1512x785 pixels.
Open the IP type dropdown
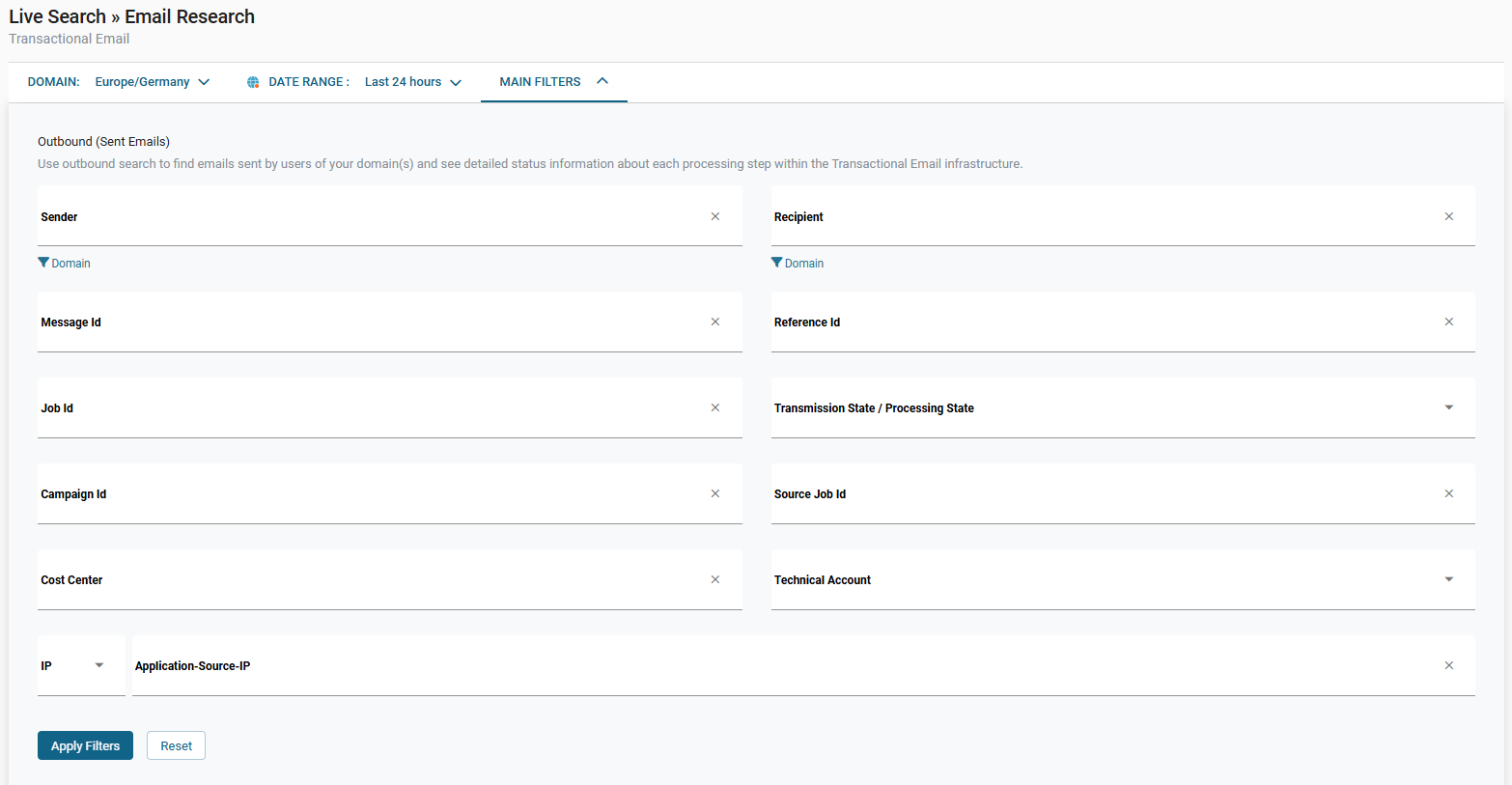(98, 665)
